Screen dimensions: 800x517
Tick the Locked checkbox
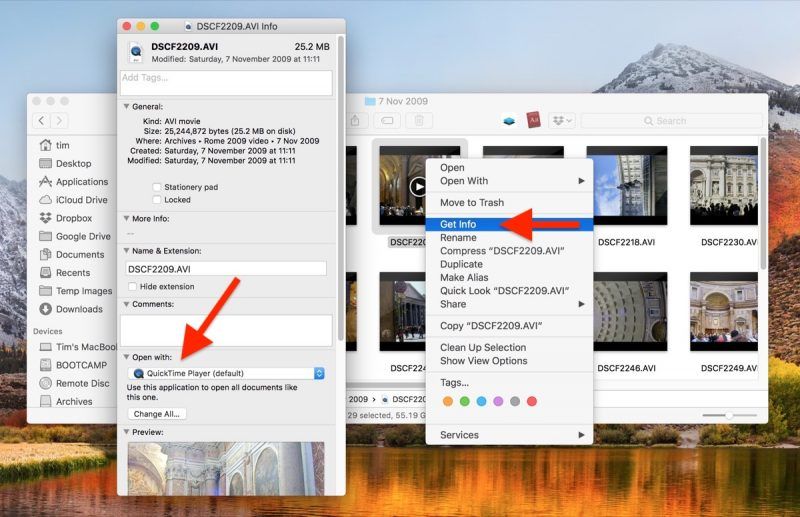point(157,200)
